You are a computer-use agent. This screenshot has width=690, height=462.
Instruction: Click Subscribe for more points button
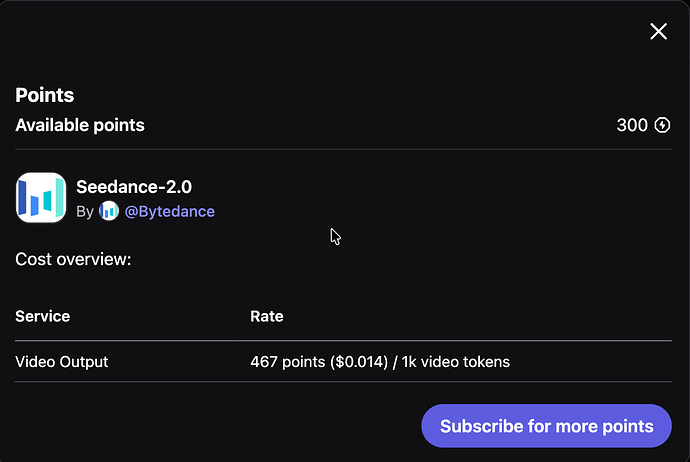point(546,426)
